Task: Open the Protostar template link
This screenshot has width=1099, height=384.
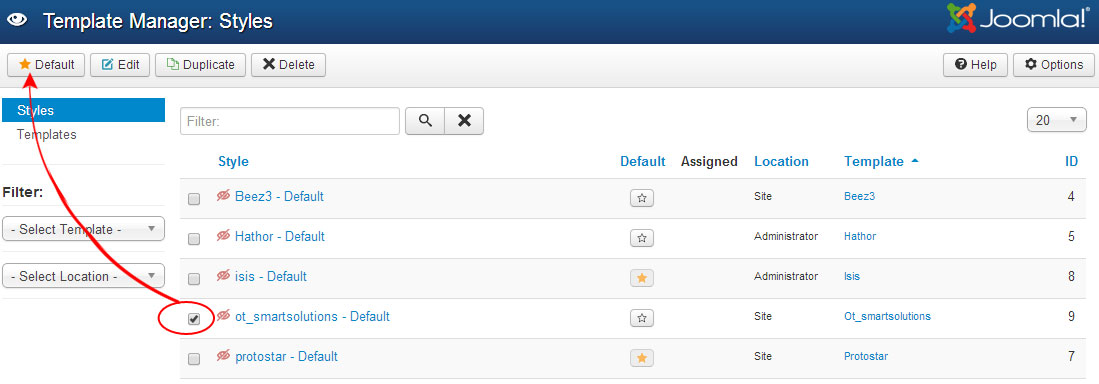Action: tap(866, 356)
